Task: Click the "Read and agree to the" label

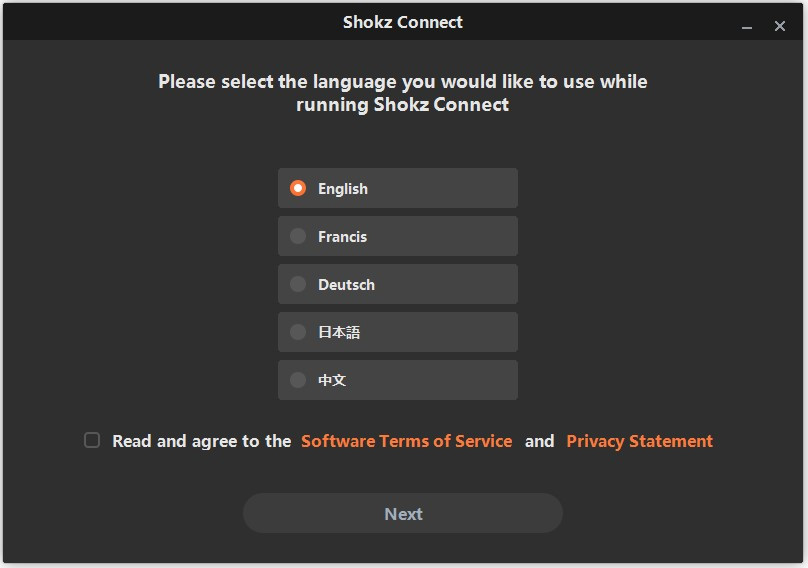Action: pos(201,441)
